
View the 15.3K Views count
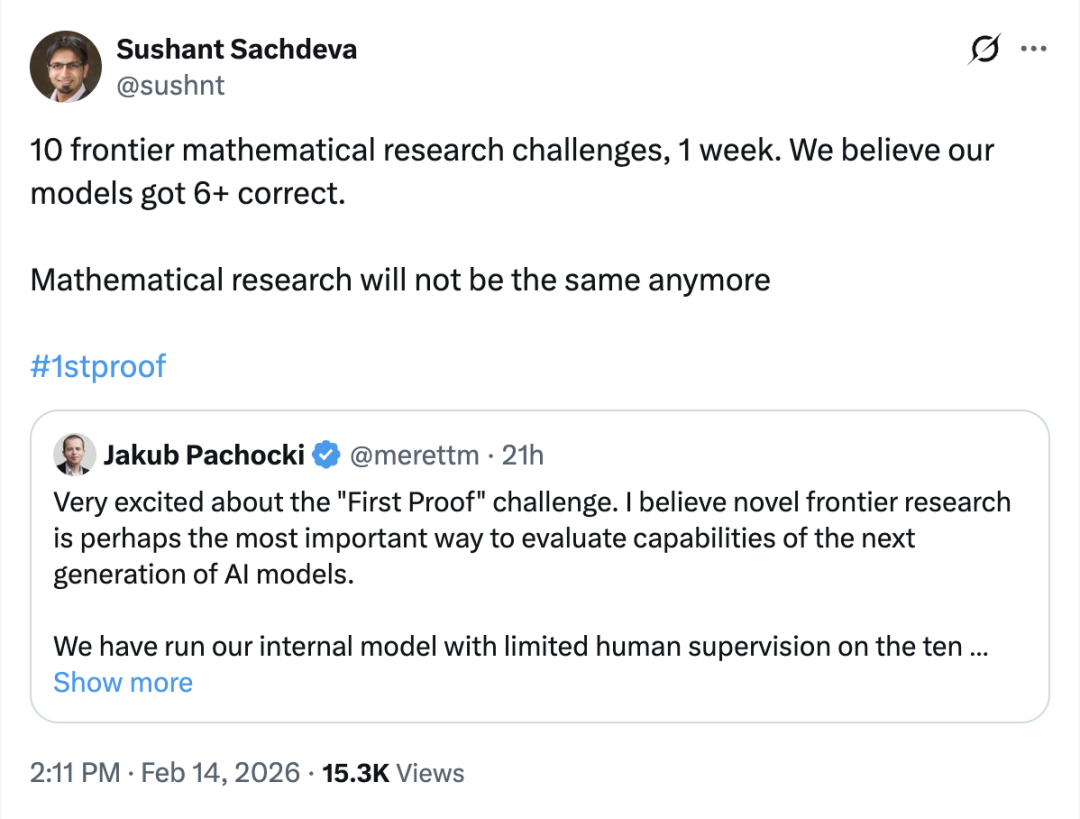[393, 772]
